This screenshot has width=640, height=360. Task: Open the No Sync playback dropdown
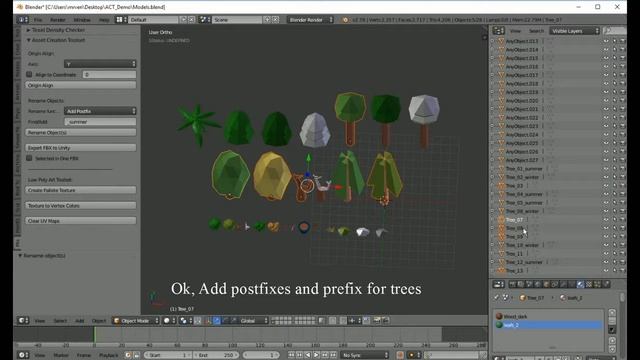[x=365, y=355]
